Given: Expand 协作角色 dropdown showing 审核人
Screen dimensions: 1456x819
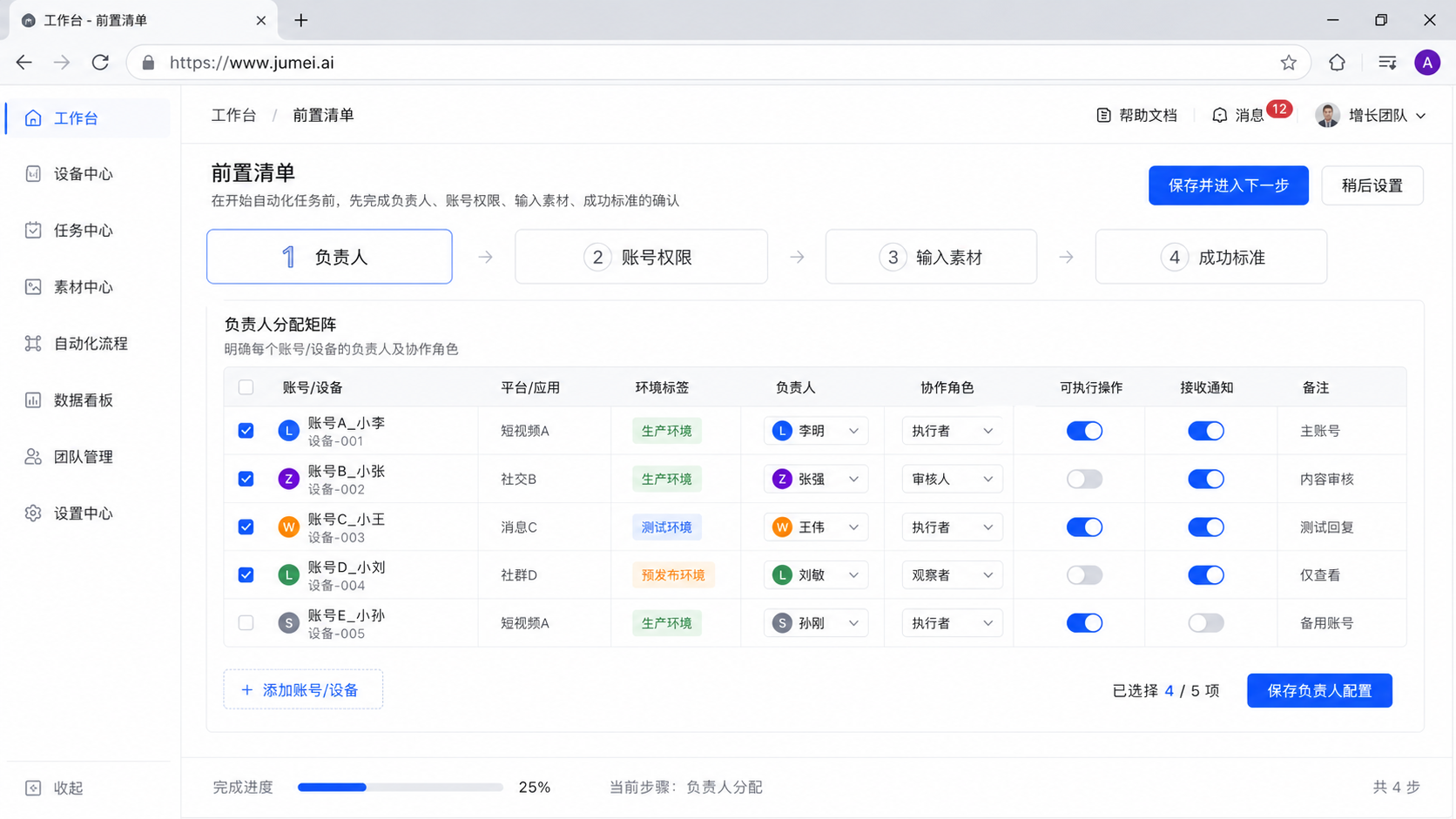Looking at the screenshot, I should click(952, 479).
